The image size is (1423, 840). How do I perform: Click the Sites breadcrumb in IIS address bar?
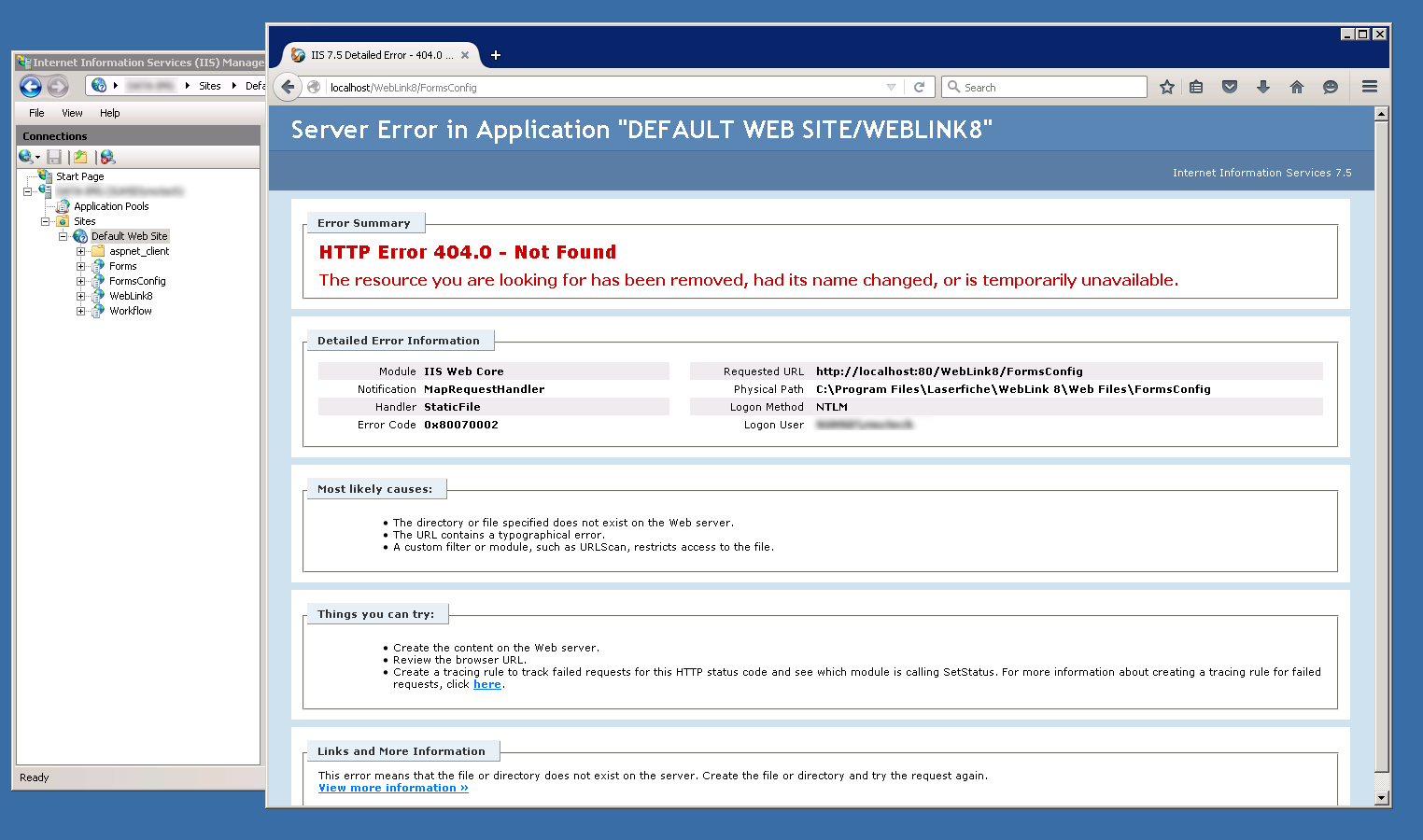pos(210,86)
